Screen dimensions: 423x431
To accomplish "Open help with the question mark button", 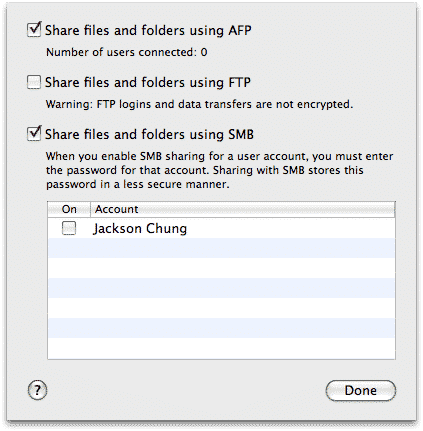I will pos(37,390).
